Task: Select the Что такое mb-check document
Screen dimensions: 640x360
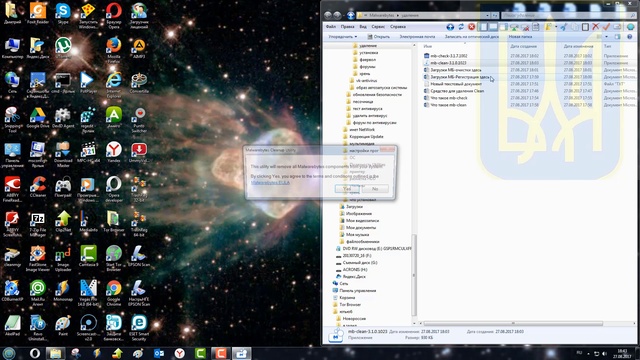Action: click(449, 98)
